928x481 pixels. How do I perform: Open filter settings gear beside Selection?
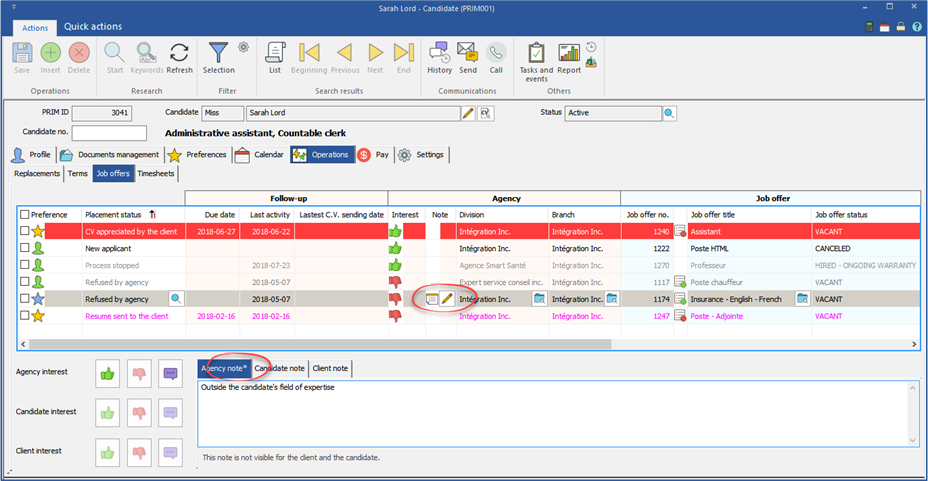243,47
